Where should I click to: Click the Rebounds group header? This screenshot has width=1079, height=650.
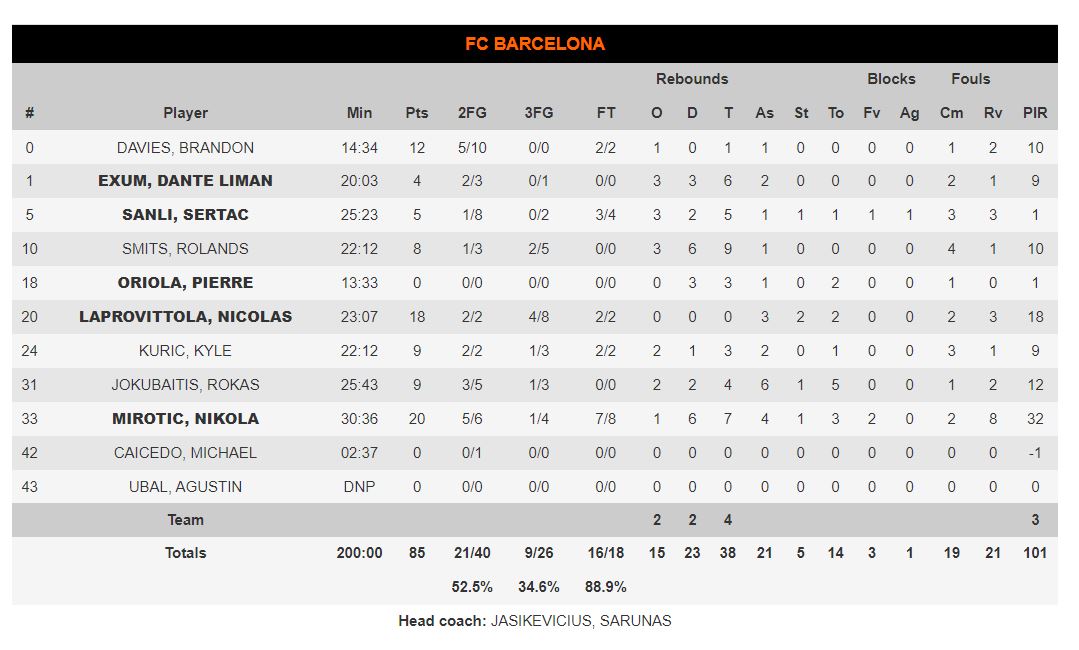coord(692,79)
